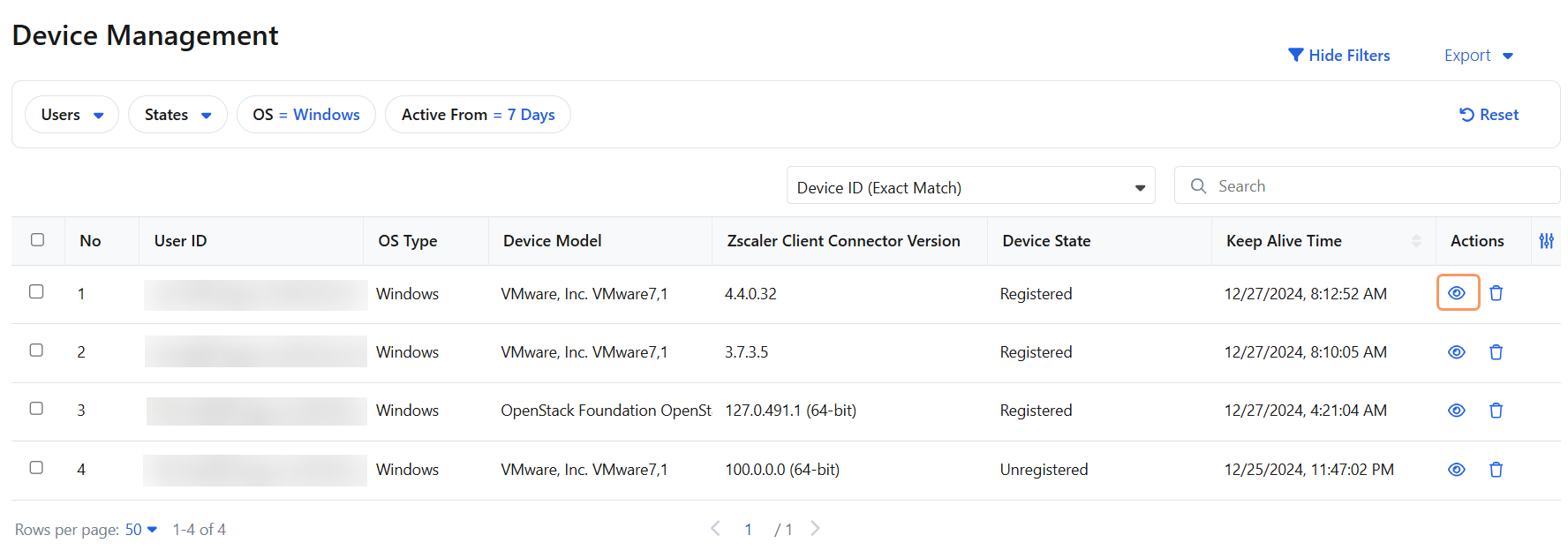This screenshot has height=558, width=1568.
Task: Open the Export menu
Action: tap(1478, 56)
